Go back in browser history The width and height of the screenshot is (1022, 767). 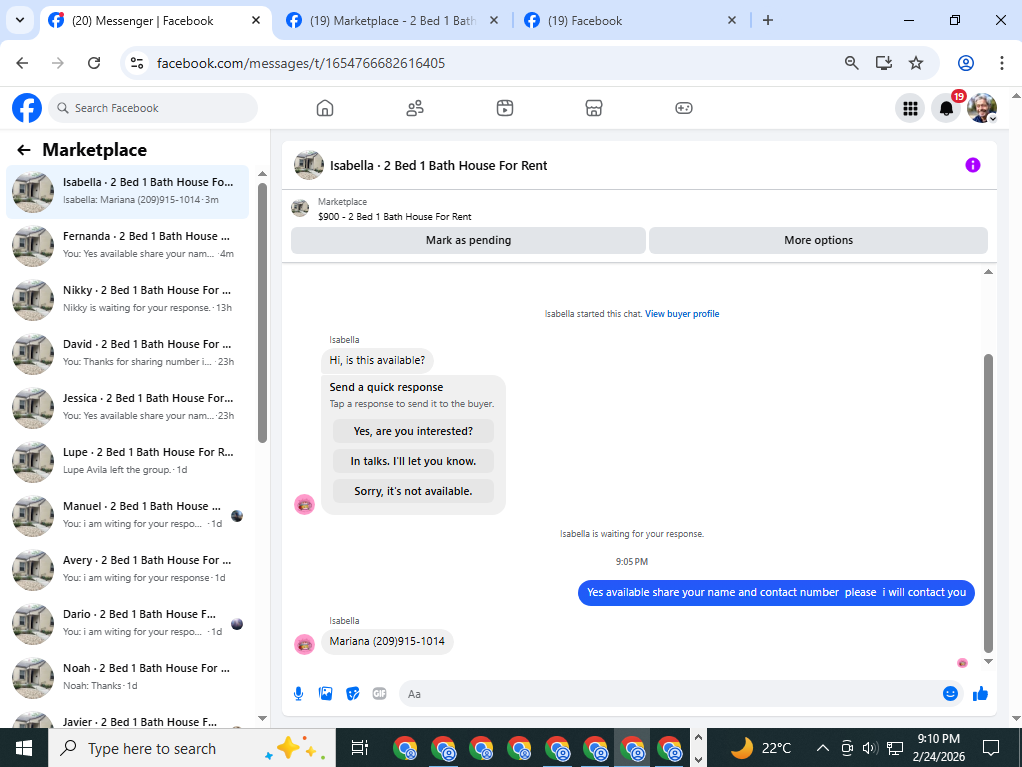(22, 63)
